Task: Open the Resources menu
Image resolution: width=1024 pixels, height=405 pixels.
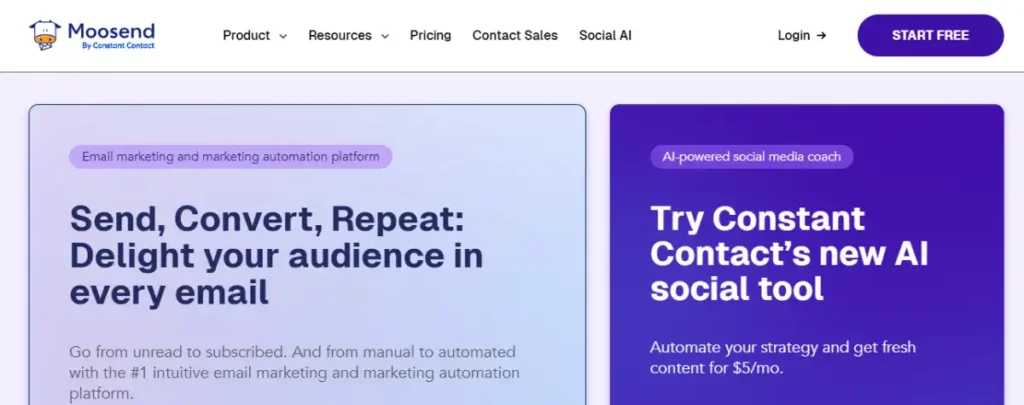Action: pos(349,36)
